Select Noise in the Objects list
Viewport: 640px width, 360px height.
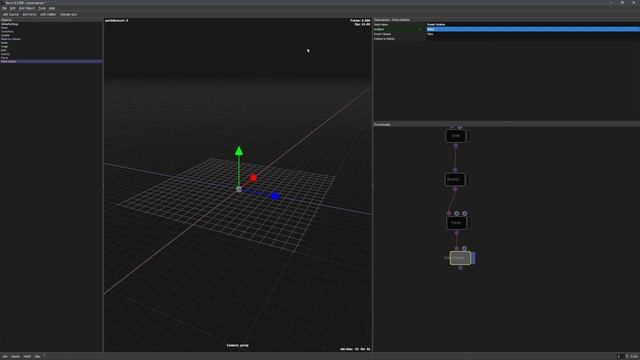click(x=51, y=42)
